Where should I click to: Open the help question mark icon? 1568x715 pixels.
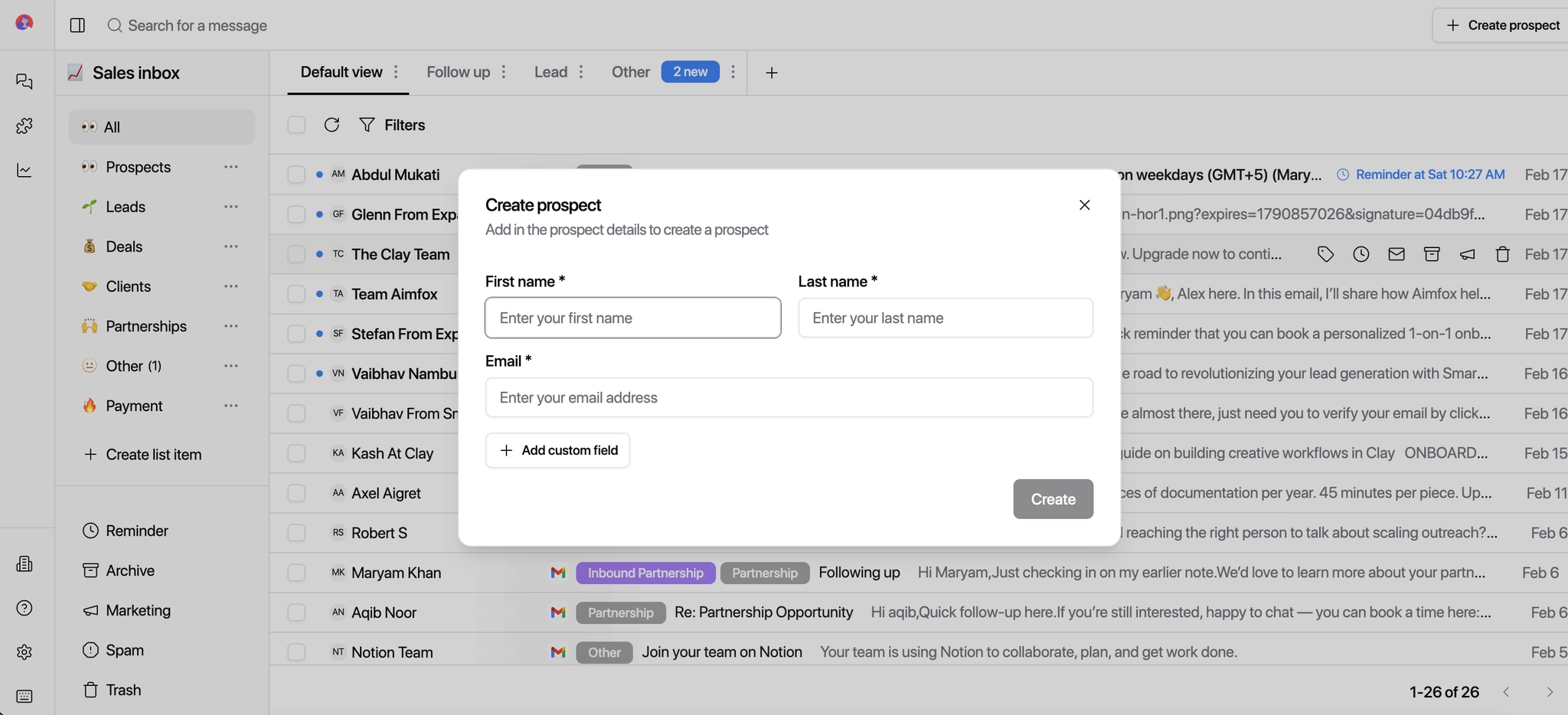(x=24, y=608)
